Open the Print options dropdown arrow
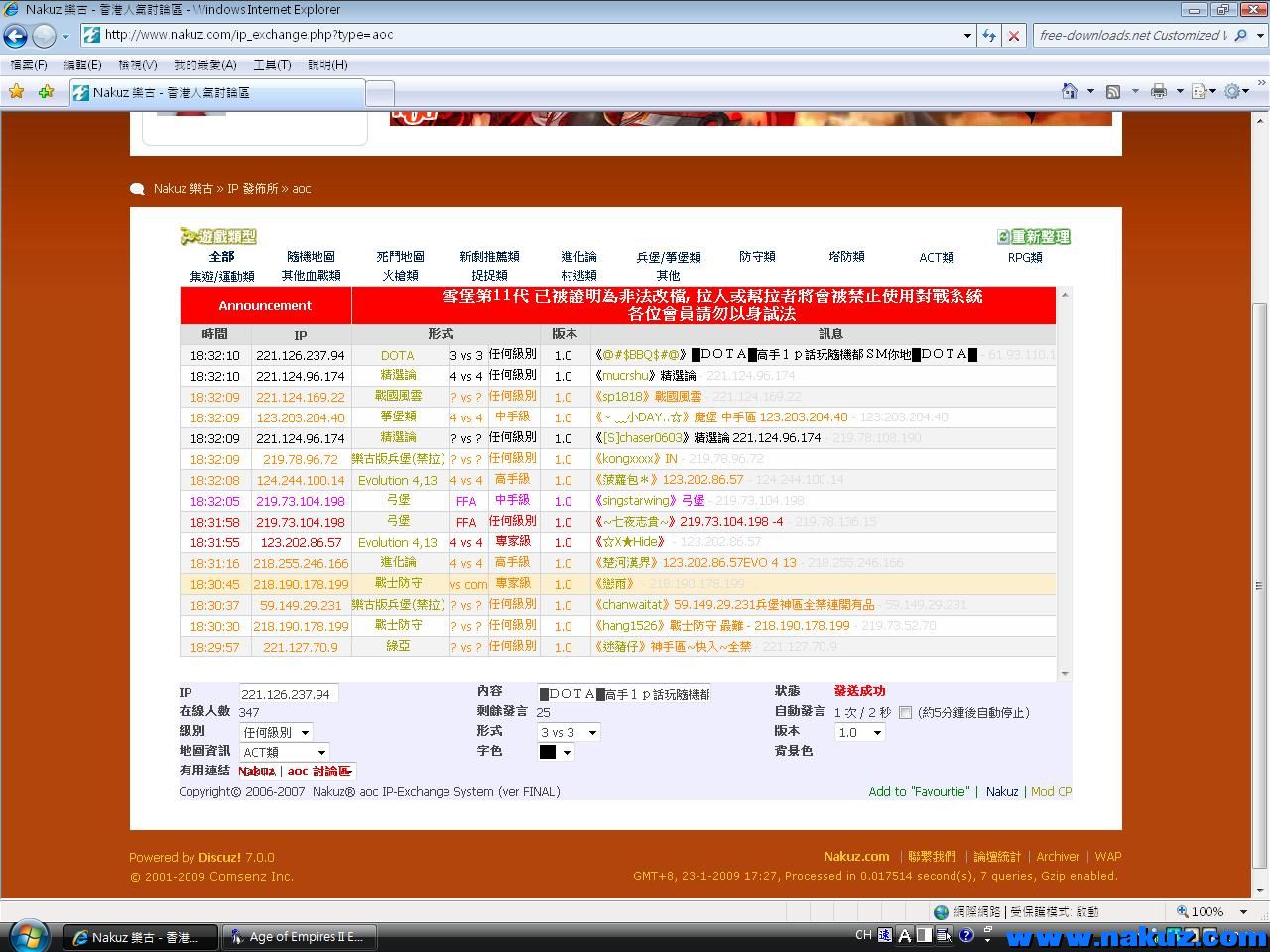This screenshot has height=952, width=1270. 1179,91
